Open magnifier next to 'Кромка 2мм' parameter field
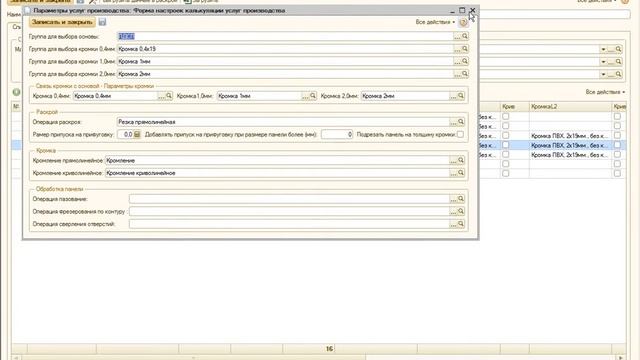The height and width of the screenshot is (360, 640). (461, 96)
